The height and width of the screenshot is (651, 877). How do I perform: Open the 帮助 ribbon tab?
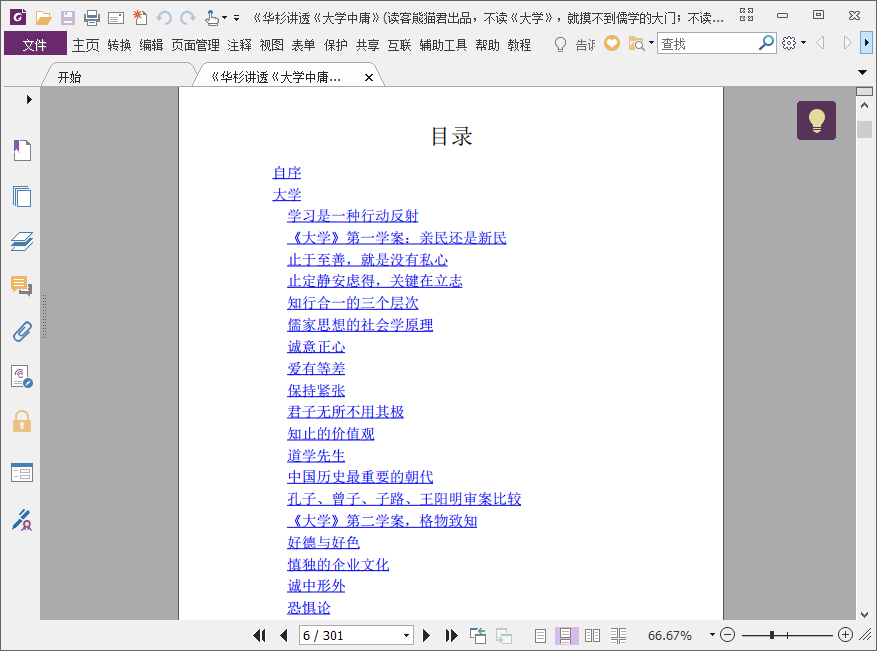[487, 45]
